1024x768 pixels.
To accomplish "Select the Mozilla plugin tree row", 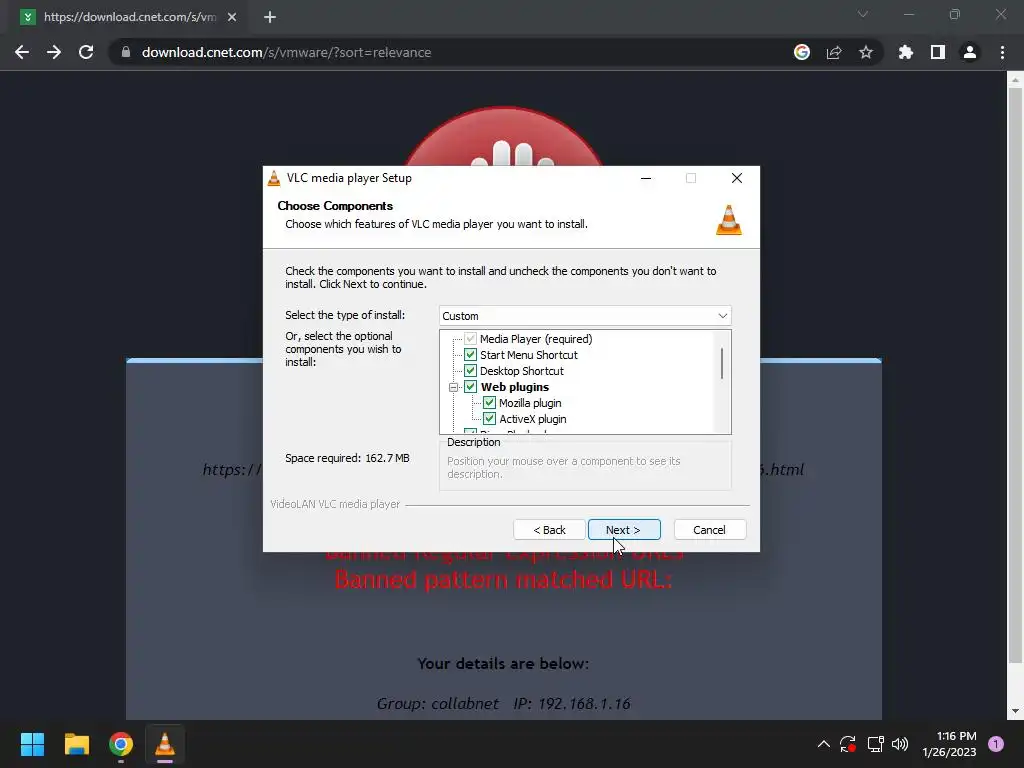I will 530,403.
